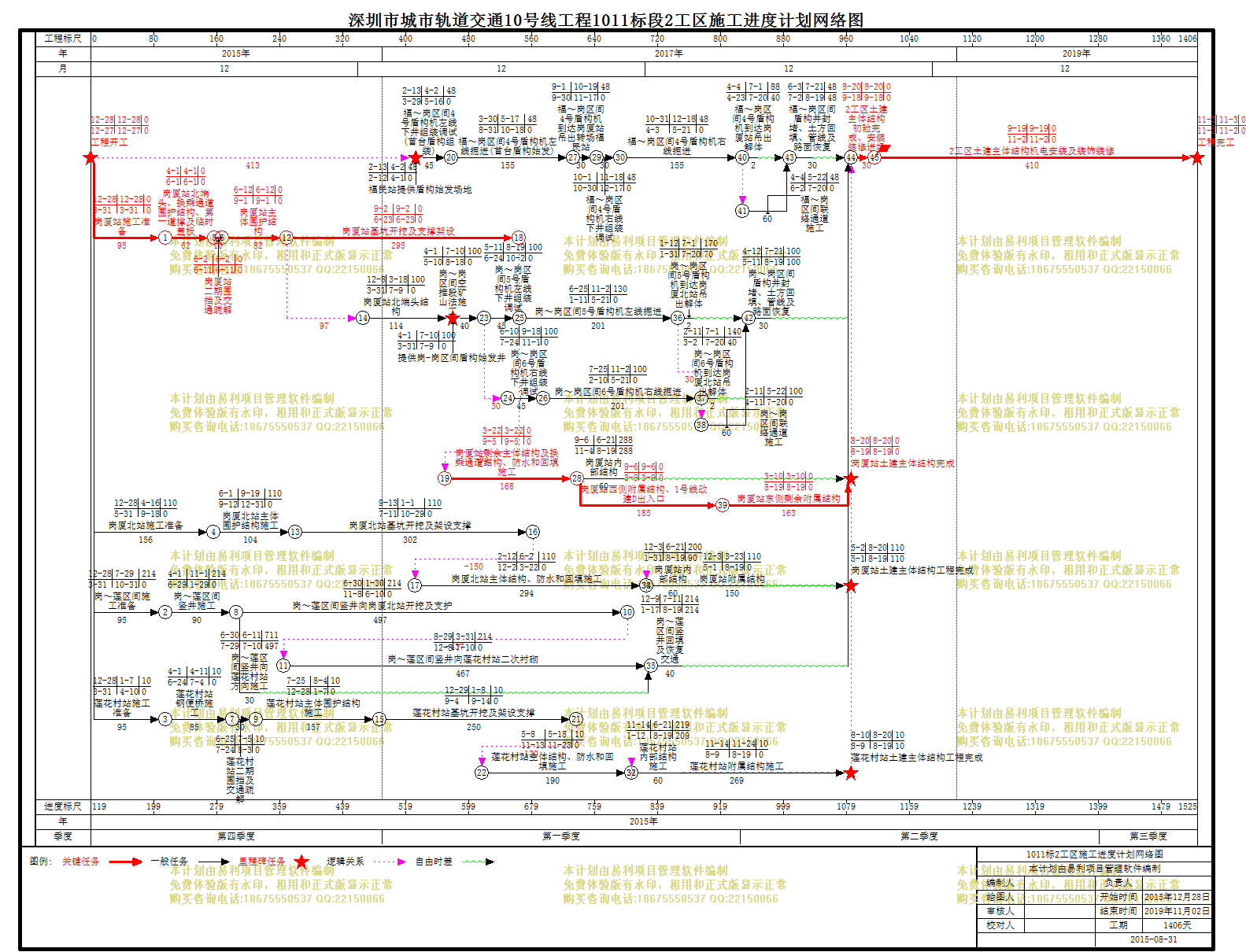Click the 莲花村站基坑开挖及架设支撑 task label
1246x952 pixels.
474,713
